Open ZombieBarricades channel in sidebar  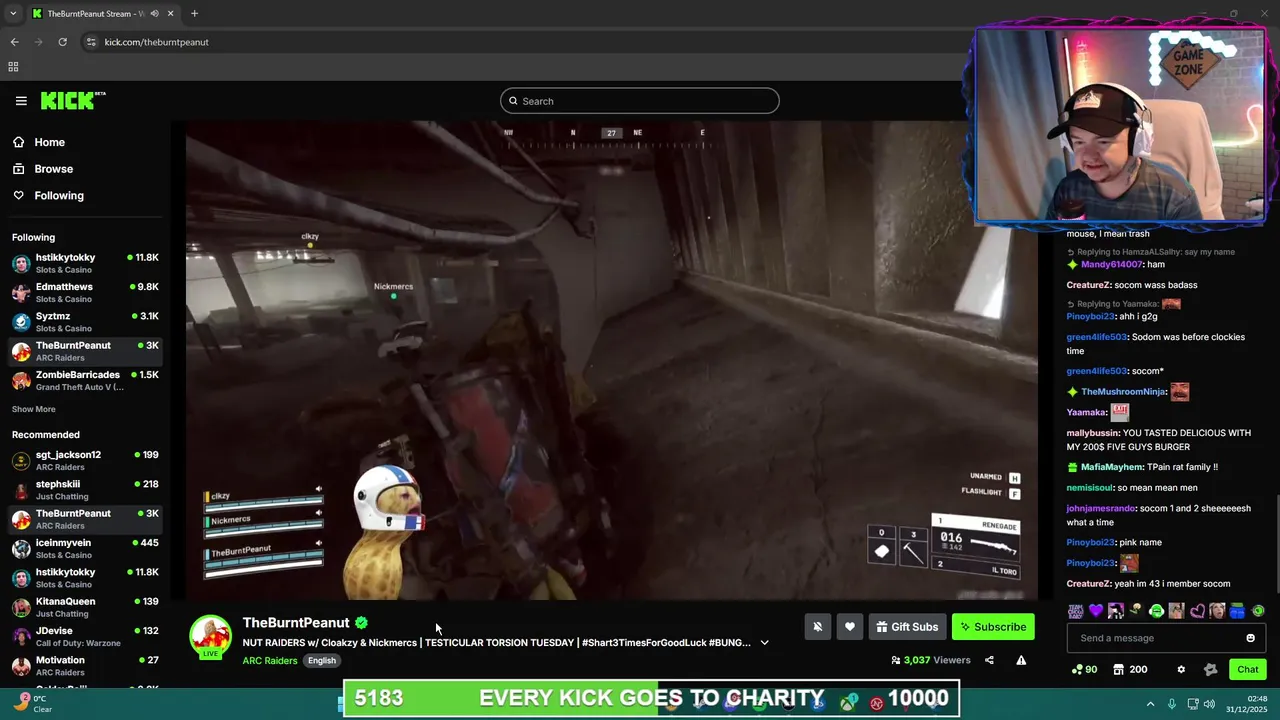(x=85, y=380)
